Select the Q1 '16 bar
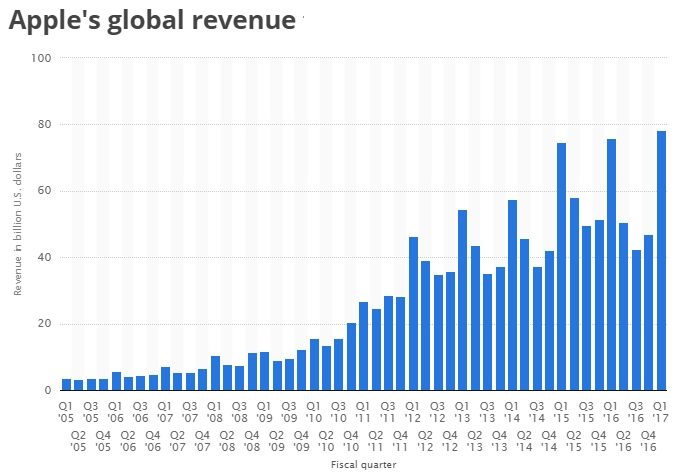The width and height of the screenshot is (678, 476). pyautogui.click(x=611, y=265)
